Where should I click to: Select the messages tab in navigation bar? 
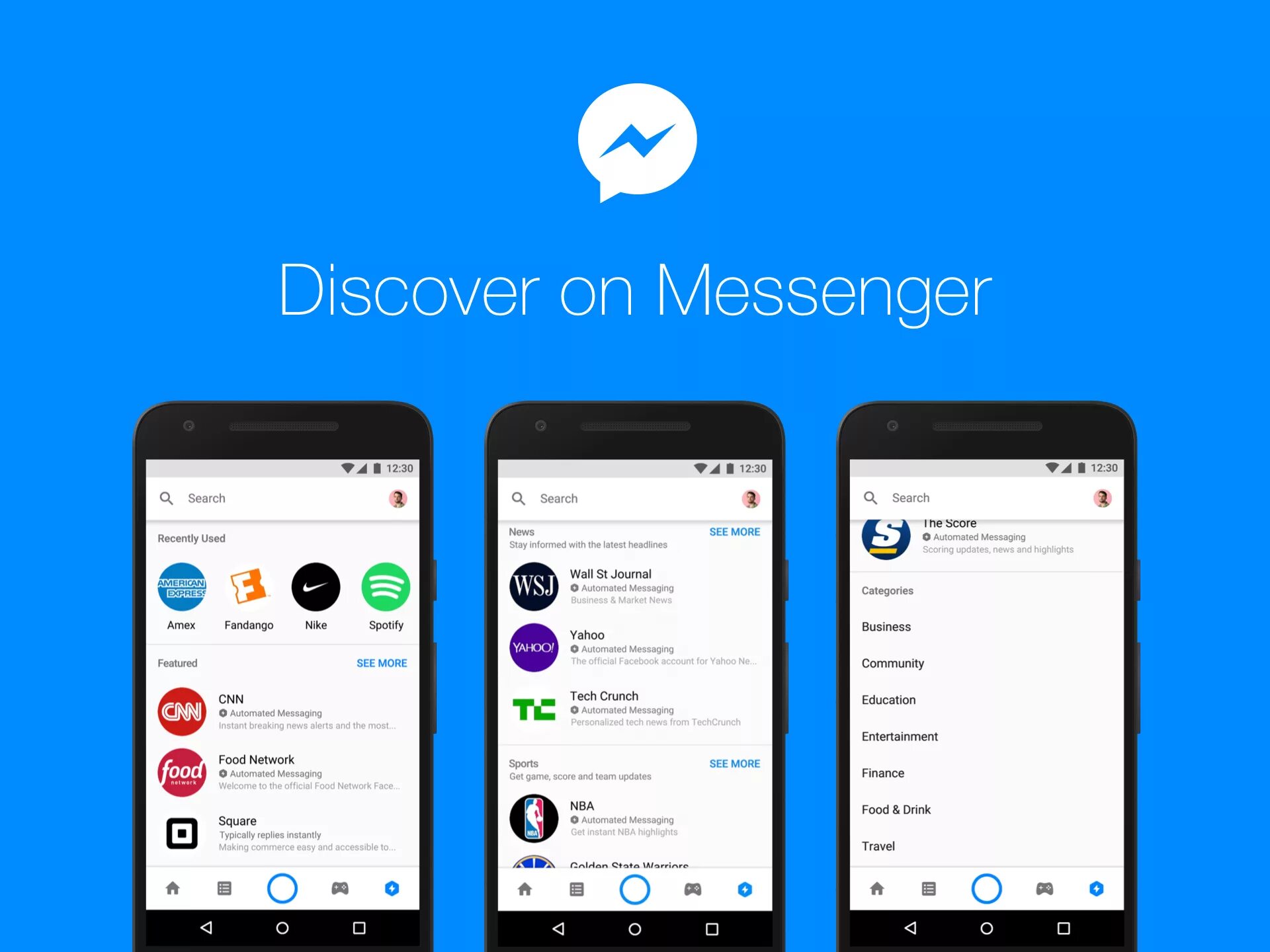coord(225,888)
